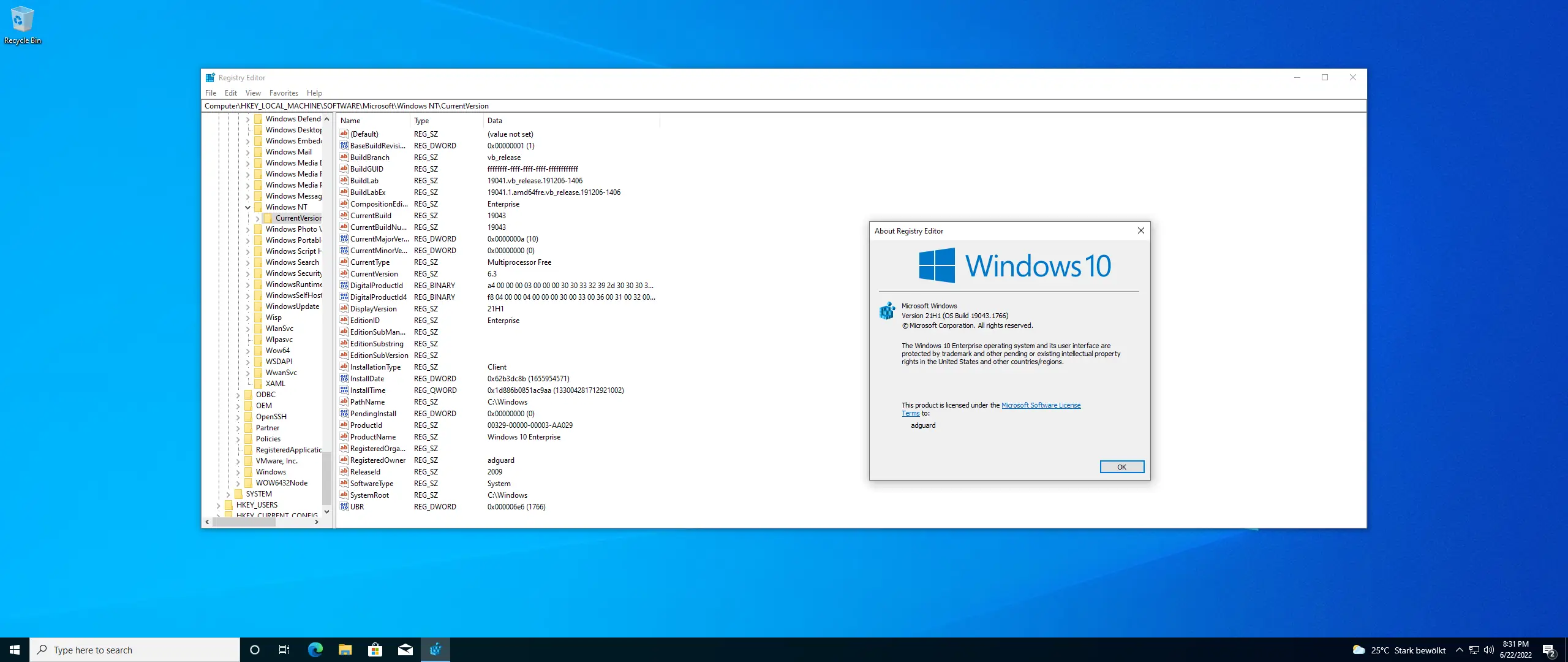Open File Explorer from the taskbar
This screenshot has height=662, width=1568.
[x=345, y=650]
